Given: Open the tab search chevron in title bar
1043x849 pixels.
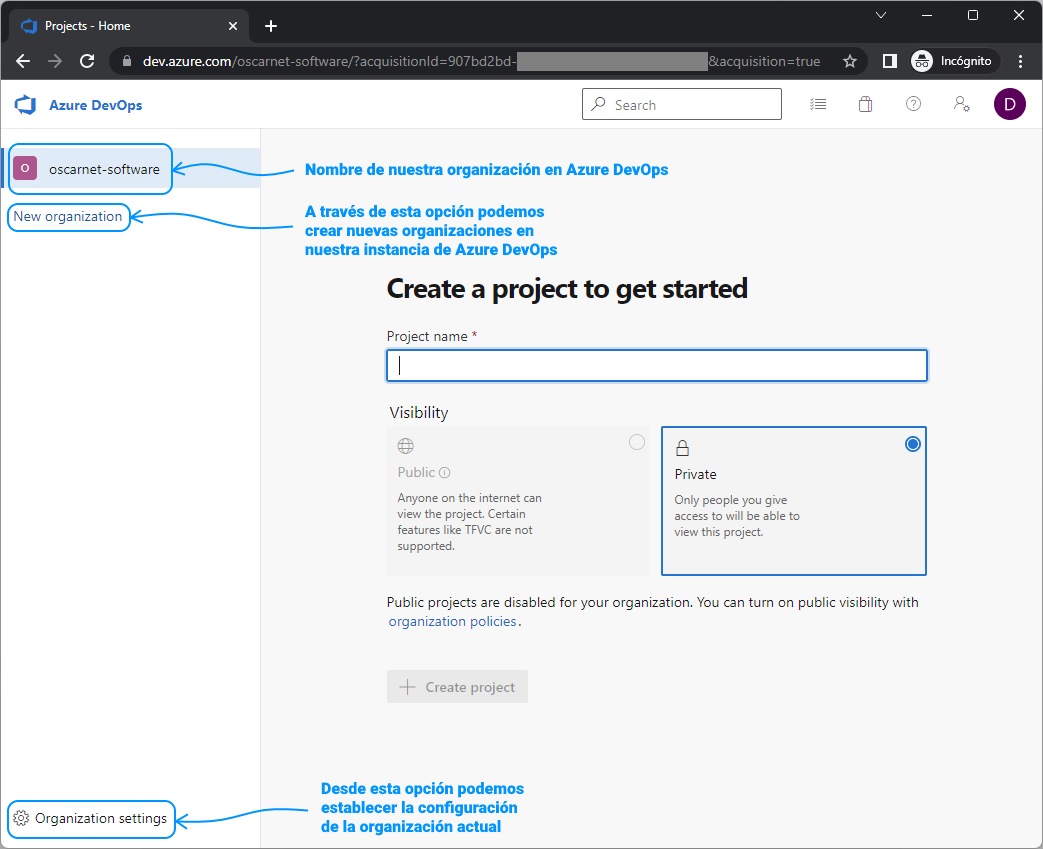Looking at the screenshot, I should pos(881,15).
